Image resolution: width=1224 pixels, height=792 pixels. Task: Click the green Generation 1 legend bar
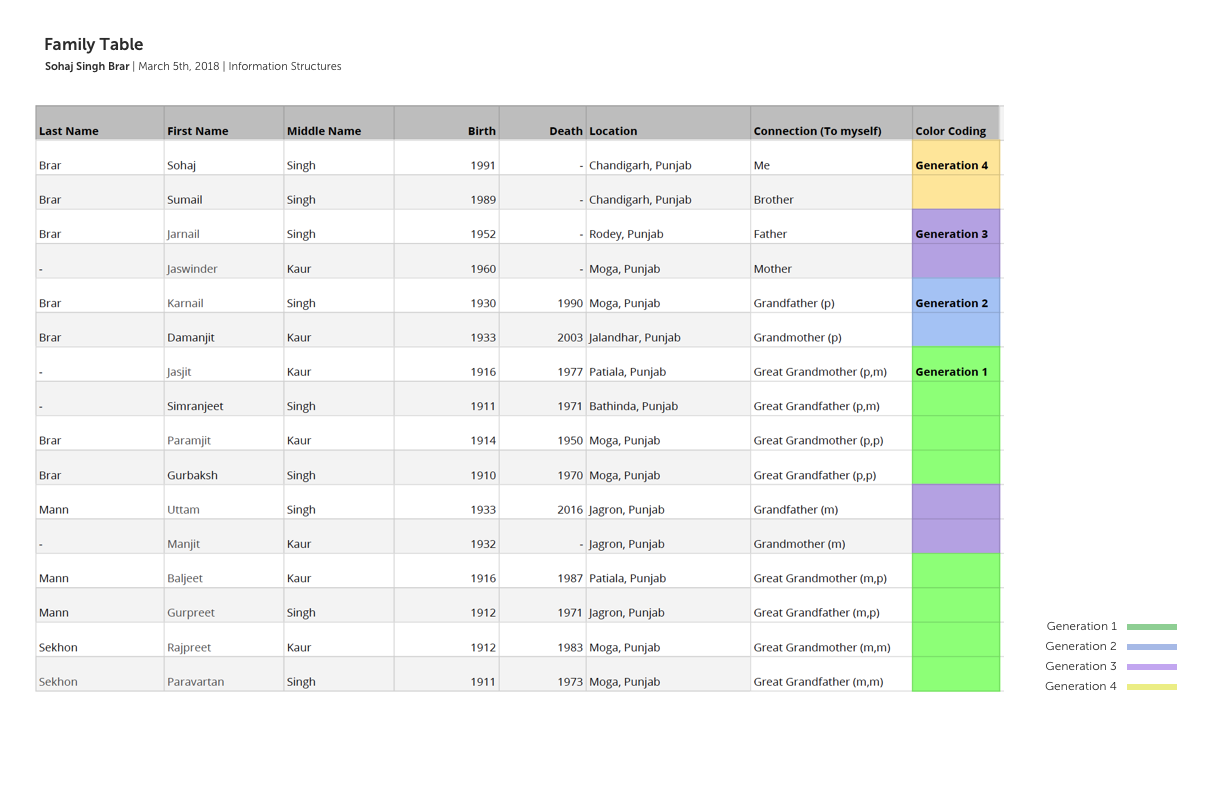[x=1151, y=627]
